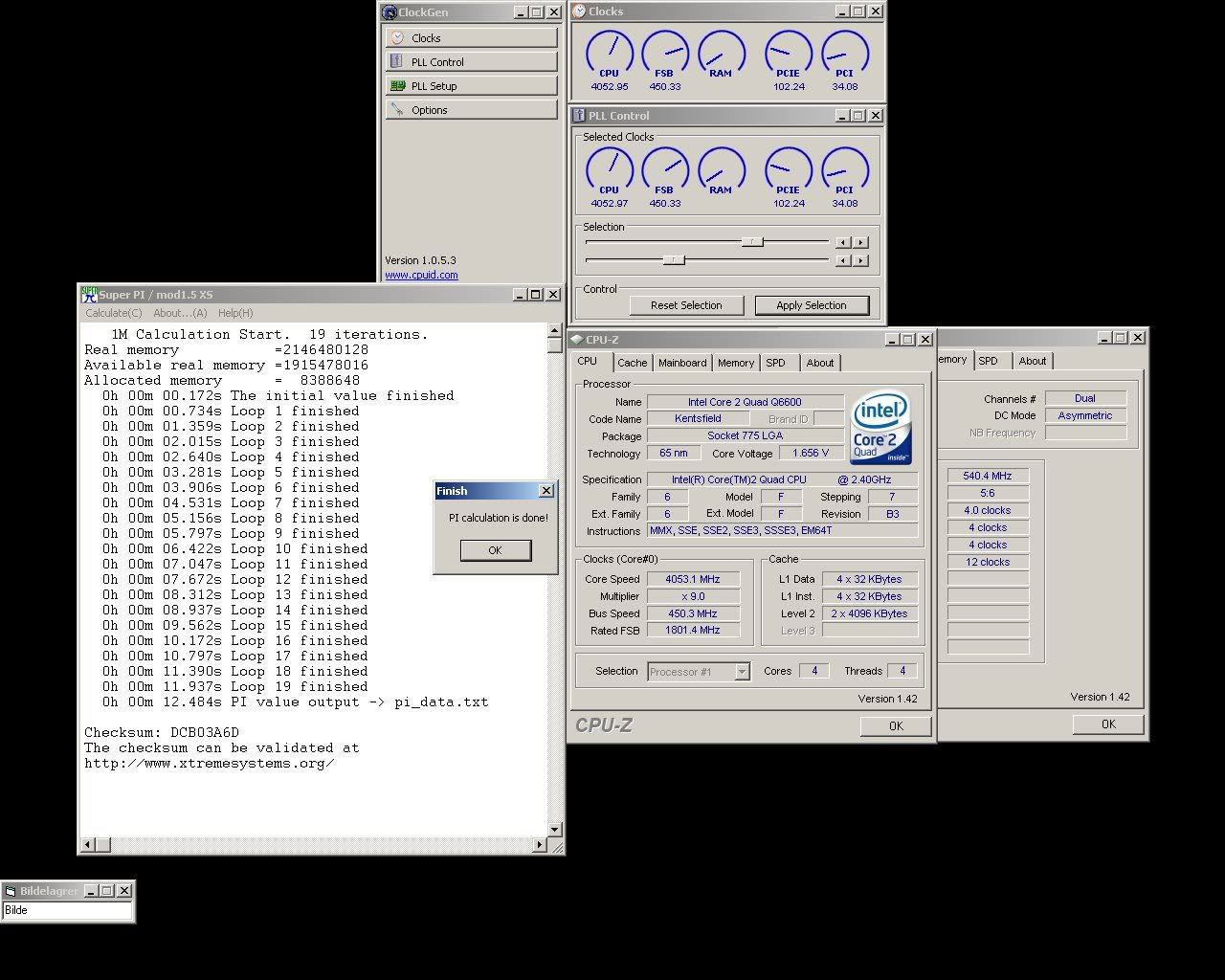Click the Apply Selection button
Viewport: 1225px width, 980px height.
pyautogui.click(x=812, y=305)
